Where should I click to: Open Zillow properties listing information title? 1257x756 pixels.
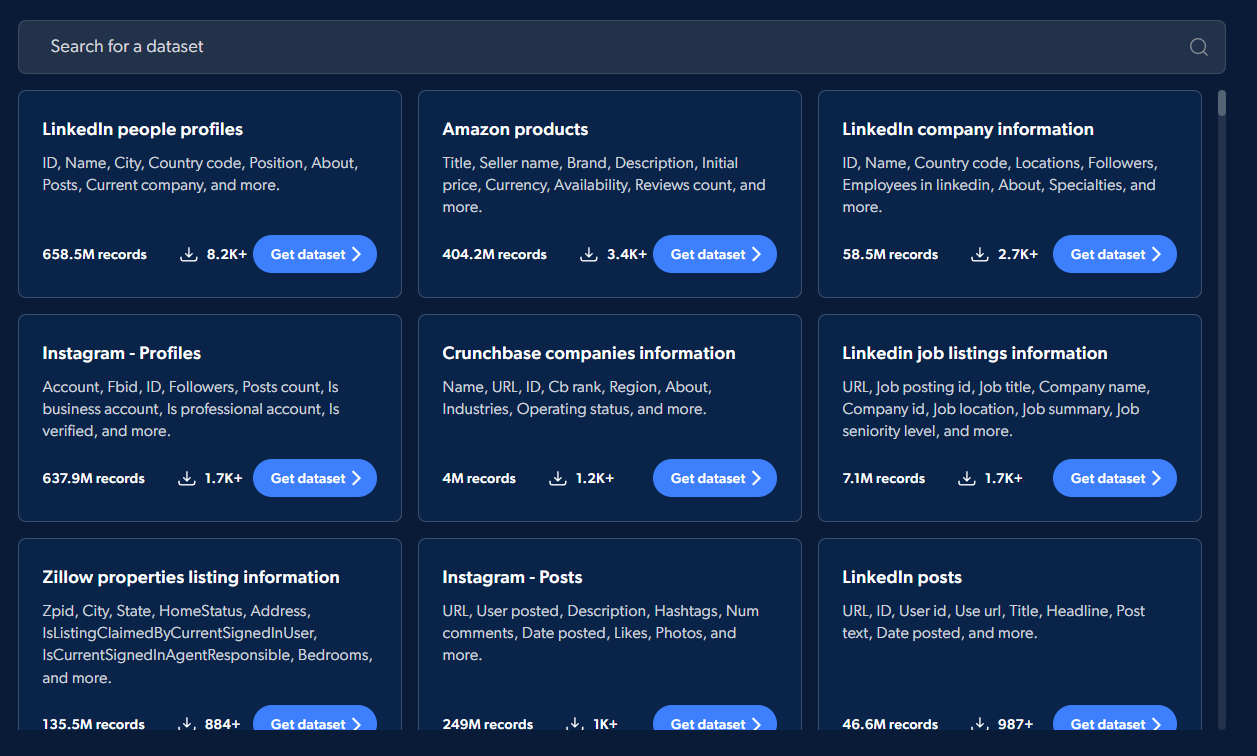point(191,577)
